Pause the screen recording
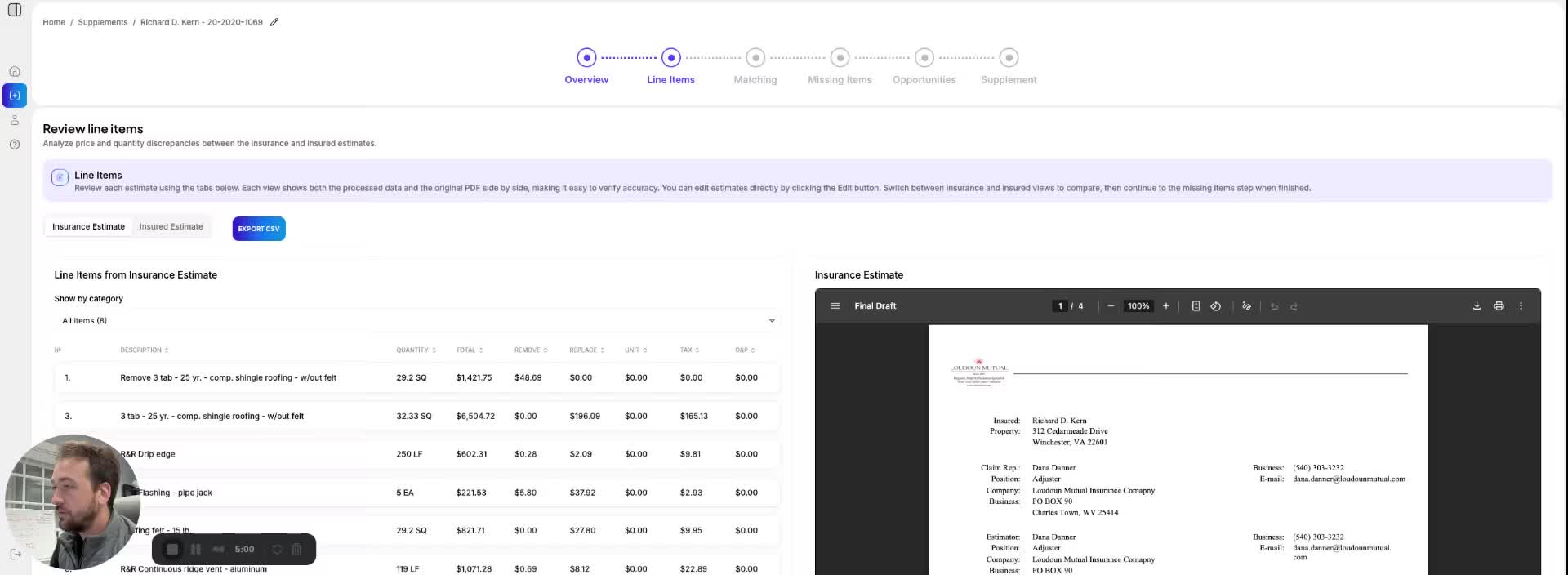 coord(195,550)
